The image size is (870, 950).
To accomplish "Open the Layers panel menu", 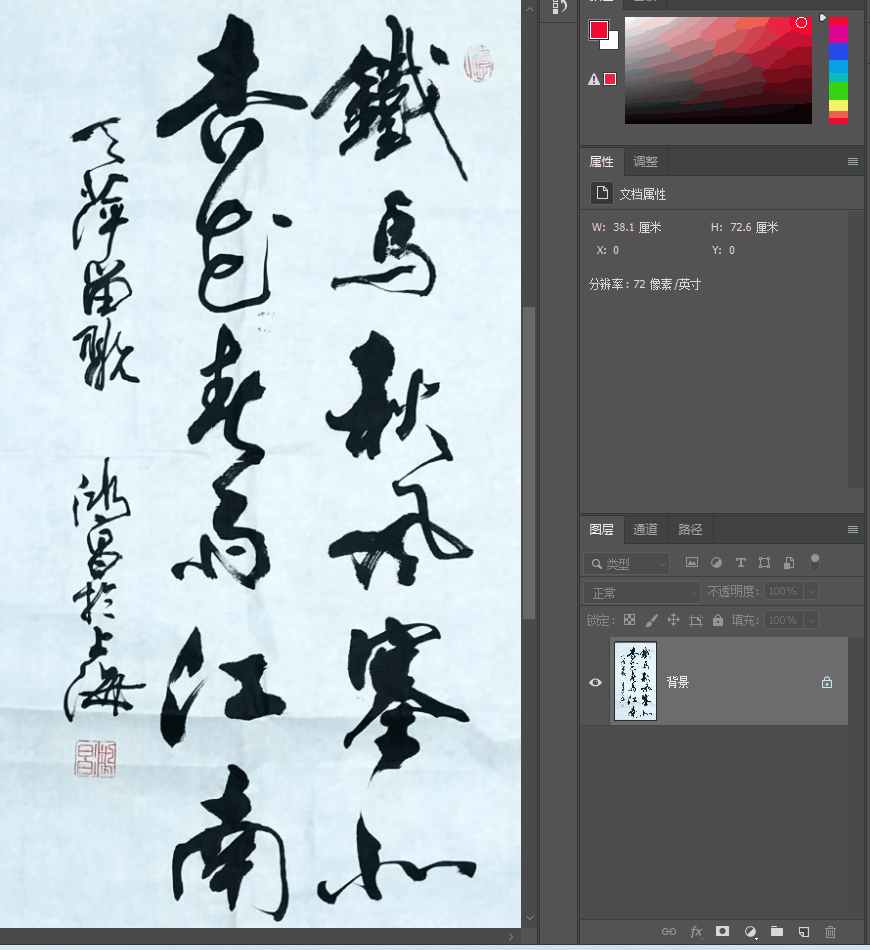I will [853, 529].
